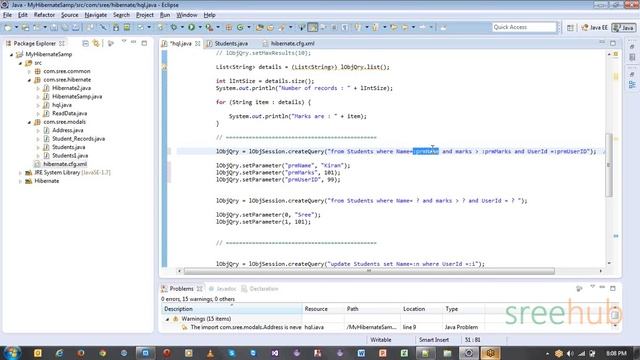Viewport: 640px width, 360px height.
Task: Maximize the Package Explorer panel
Action: (x=144, y=43)
